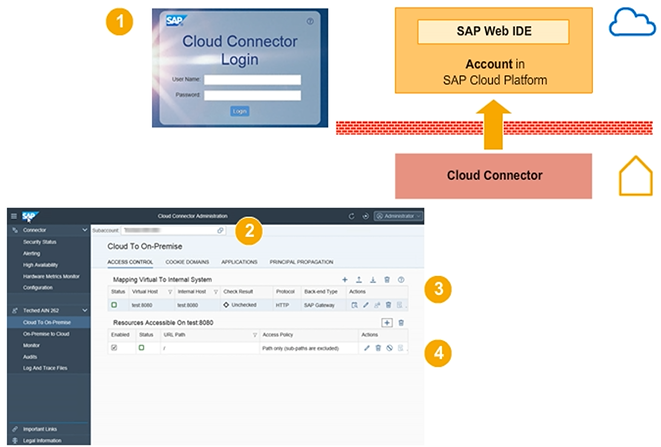Toggle the Enabled checkbox for URL path /
Screen dimensions: 661x447
coord(113,347)
